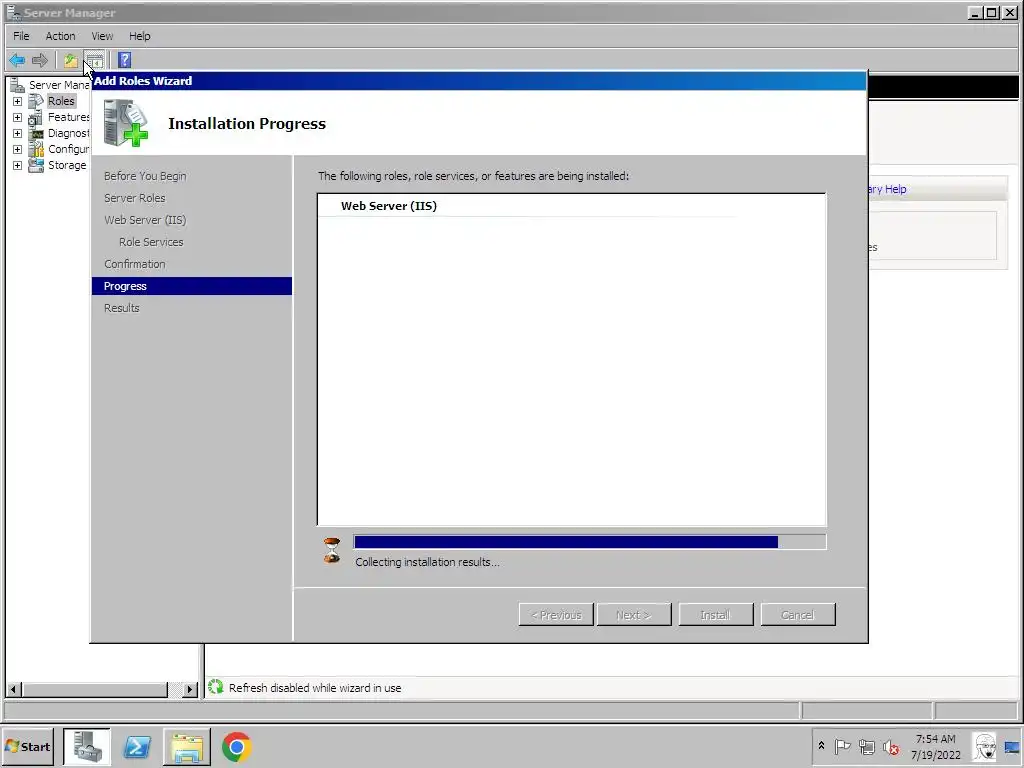Expand the Diagnostics tree node
1024x768 pixels.
(x=18, y=133)
